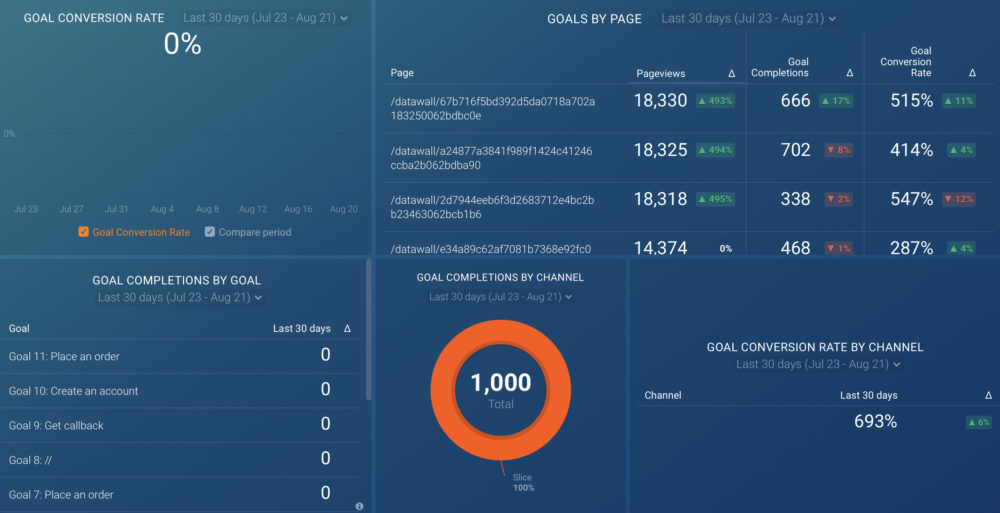Select the Goal 9: Get callback row
1000x513 pixels.
(56, 425)
